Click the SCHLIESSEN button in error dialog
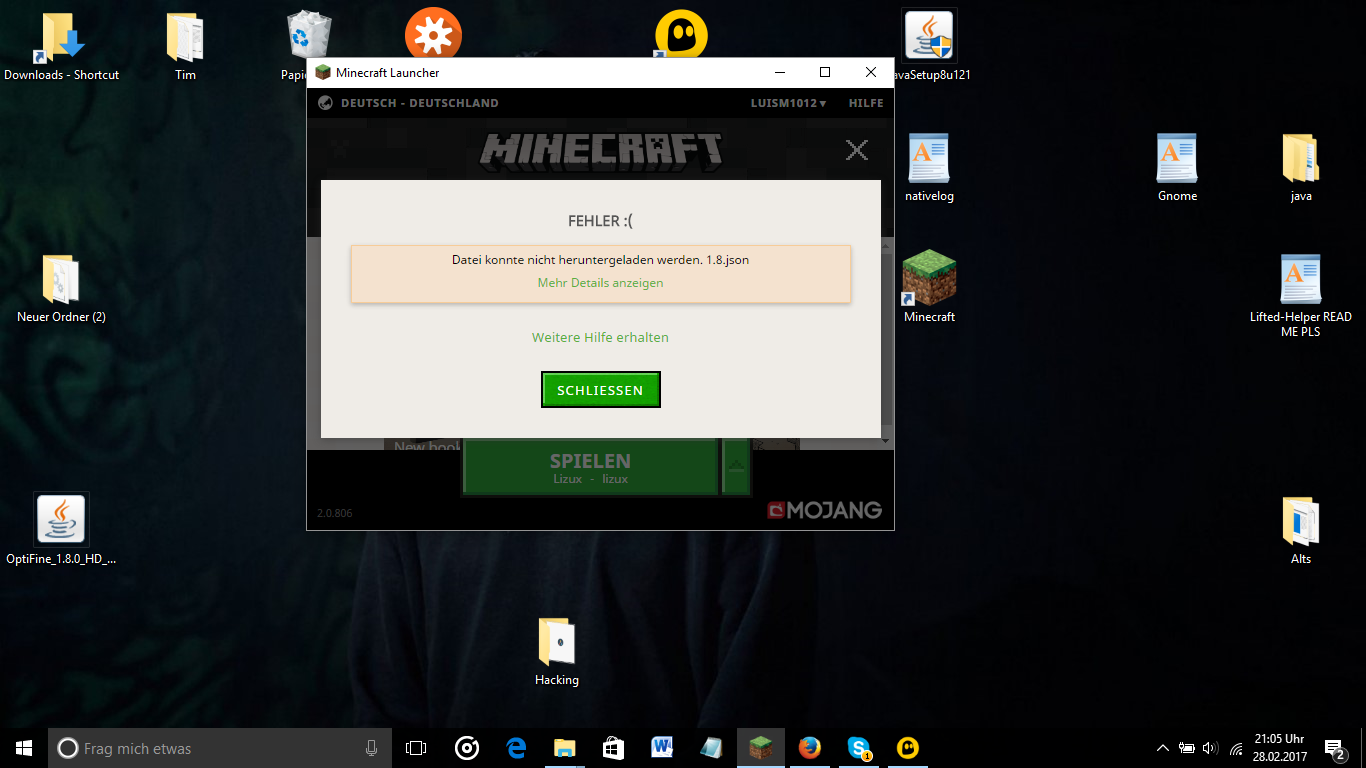Viewport: 1366px width, 768px height. [600, 390]
